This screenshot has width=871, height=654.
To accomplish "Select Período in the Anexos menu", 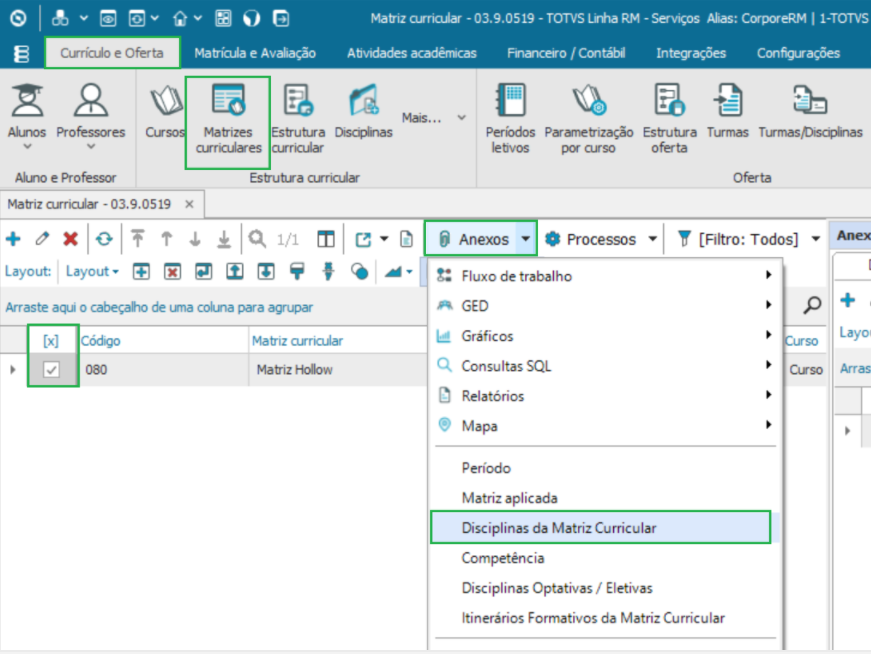I will coord(605,468).
